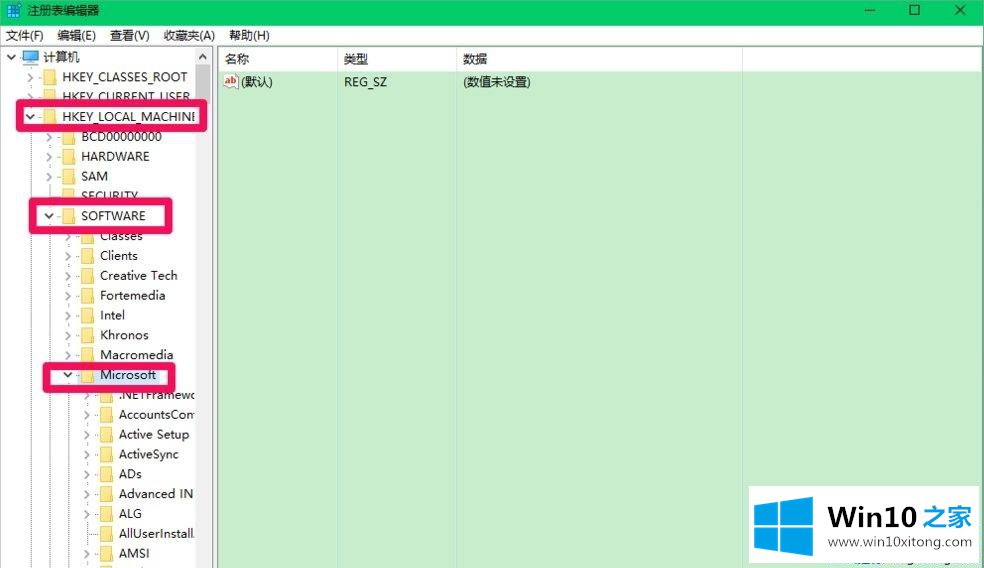Expand the Intel key
The image size is (984, 568).
click(x=68, y=315)
